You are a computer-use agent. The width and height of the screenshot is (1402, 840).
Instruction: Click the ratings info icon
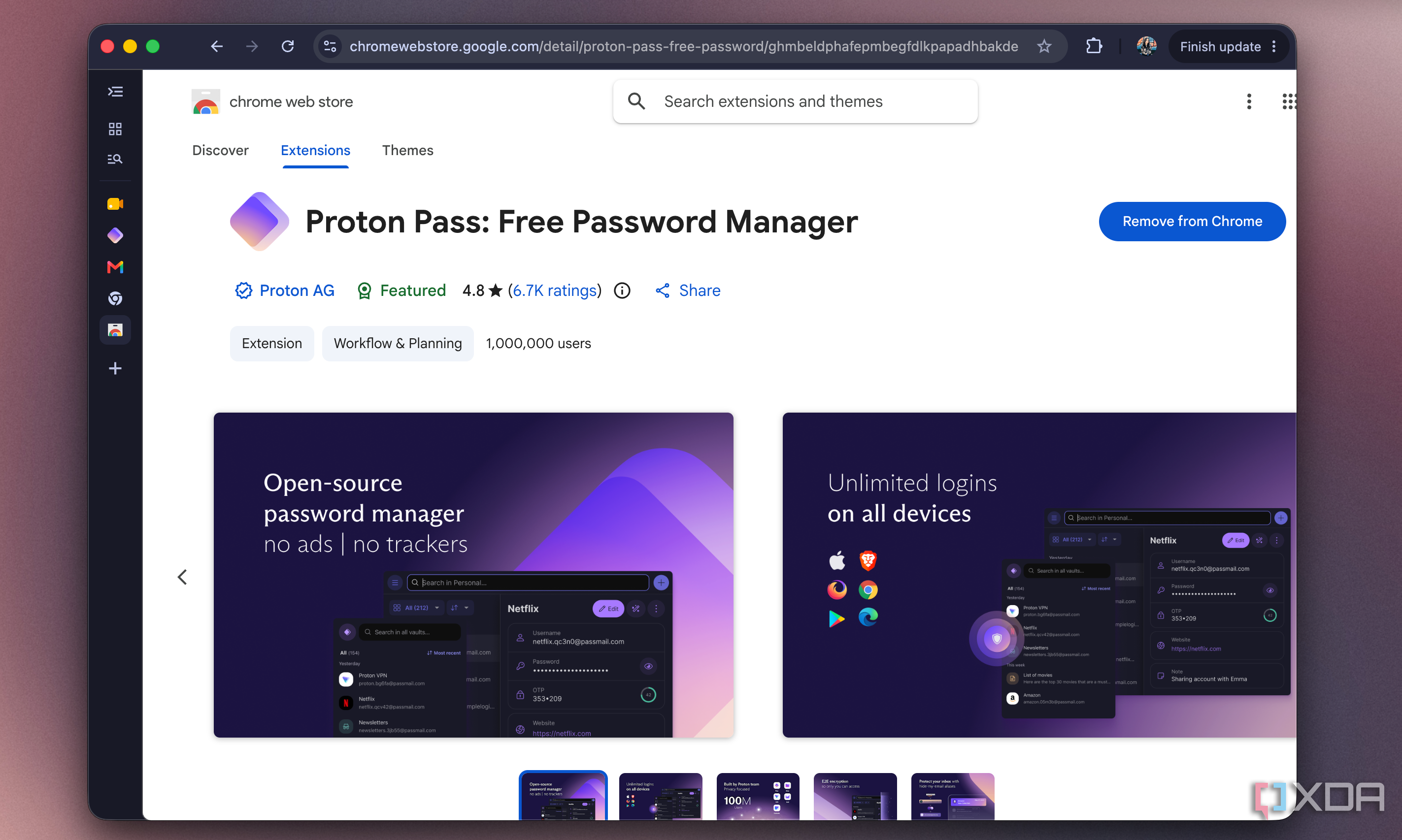pos(622,291)
